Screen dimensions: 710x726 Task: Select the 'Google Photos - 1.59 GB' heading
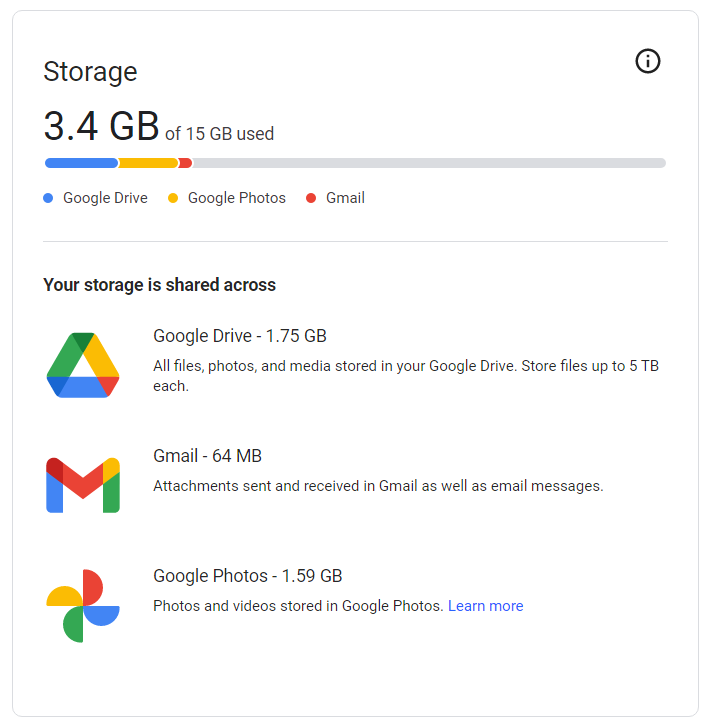tap(247, 576)
